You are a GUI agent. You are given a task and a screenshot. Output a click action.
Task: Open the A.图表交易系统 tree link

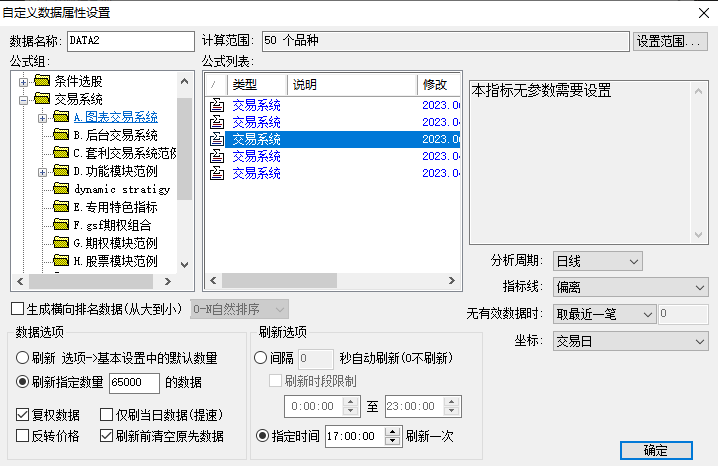click(115, 117)
